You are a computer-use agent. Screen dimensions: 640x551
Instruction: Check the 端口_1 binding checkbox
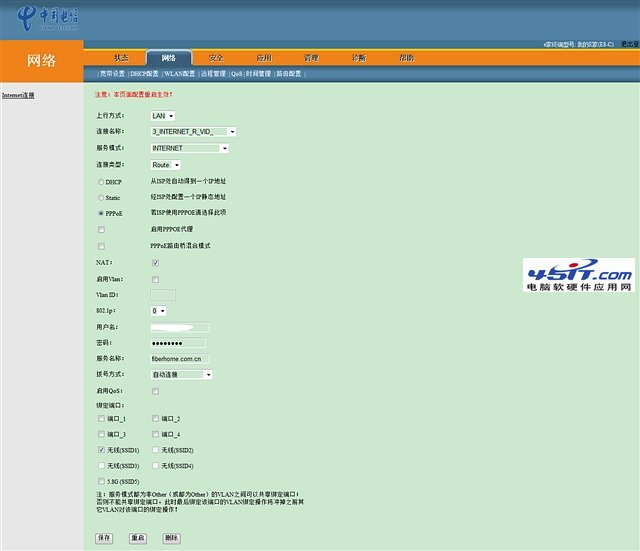tap(101, 418)
